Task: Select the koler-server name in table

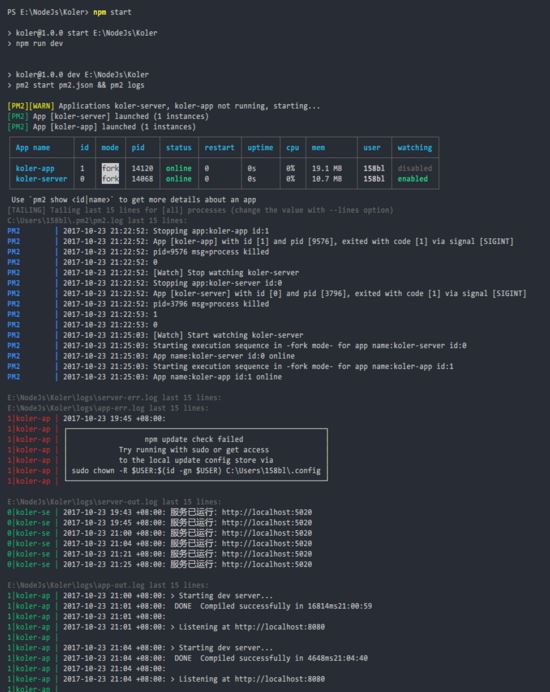Action: [41, 179]
